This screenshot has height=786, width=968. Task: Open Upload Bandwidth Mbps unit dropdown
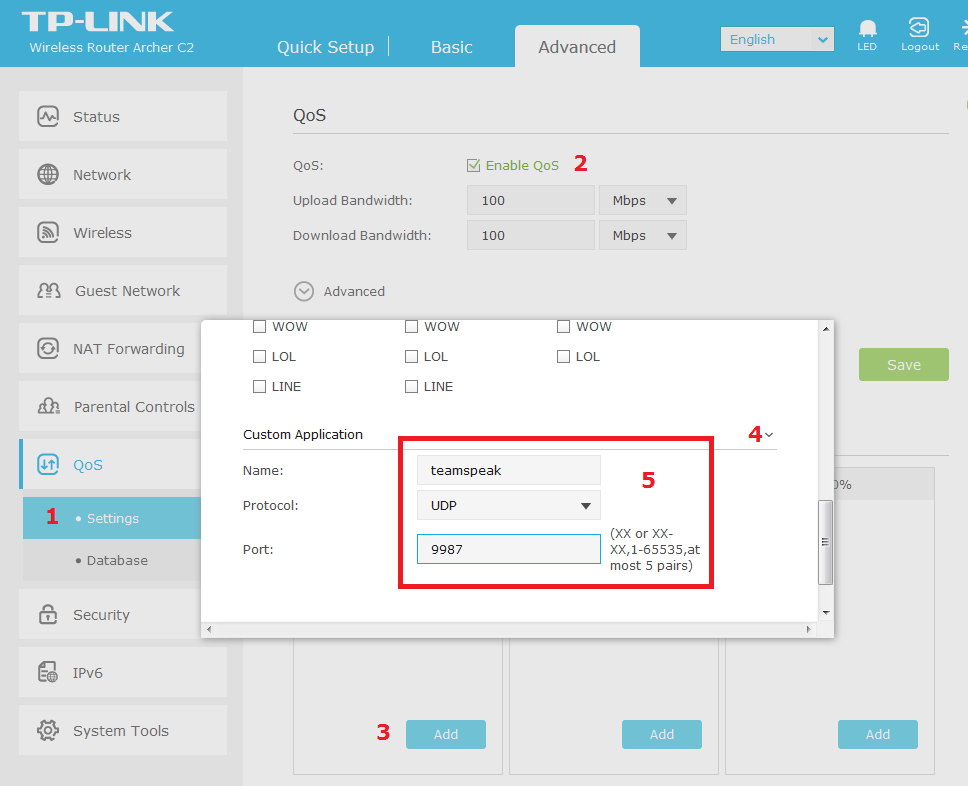643,201
